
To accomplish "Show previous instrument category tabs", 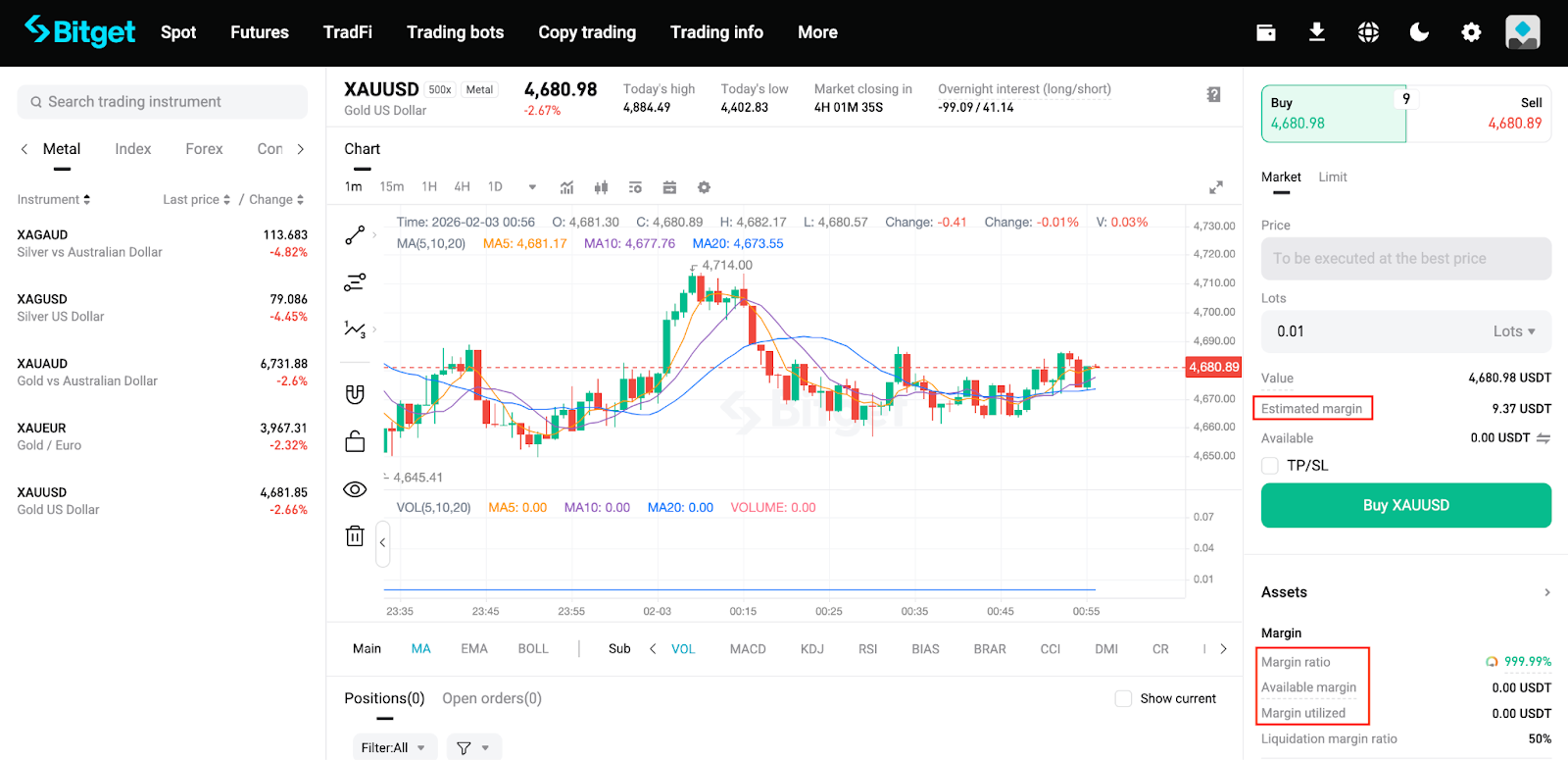I will (x=24, y=149).
